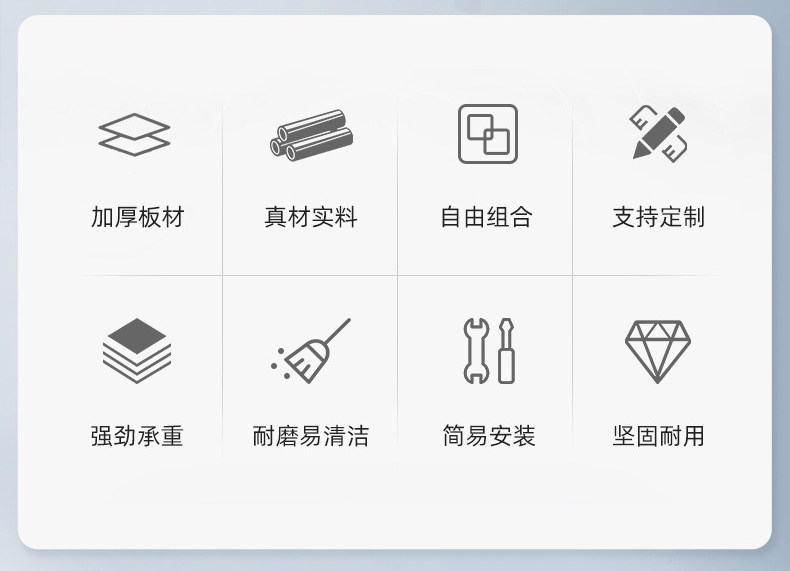790x571 pixels.
Task: Click the stacked sheets icon above 加厚板材
Action: (x=134, y=135)
